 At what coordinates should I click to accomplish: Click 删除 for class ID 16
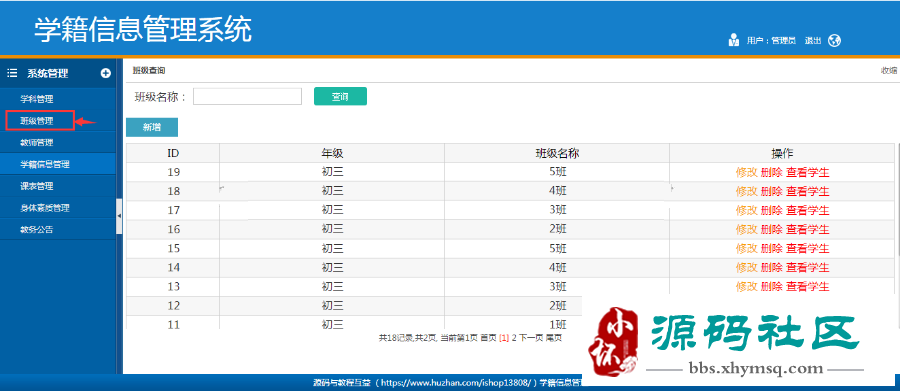[771, 230]
